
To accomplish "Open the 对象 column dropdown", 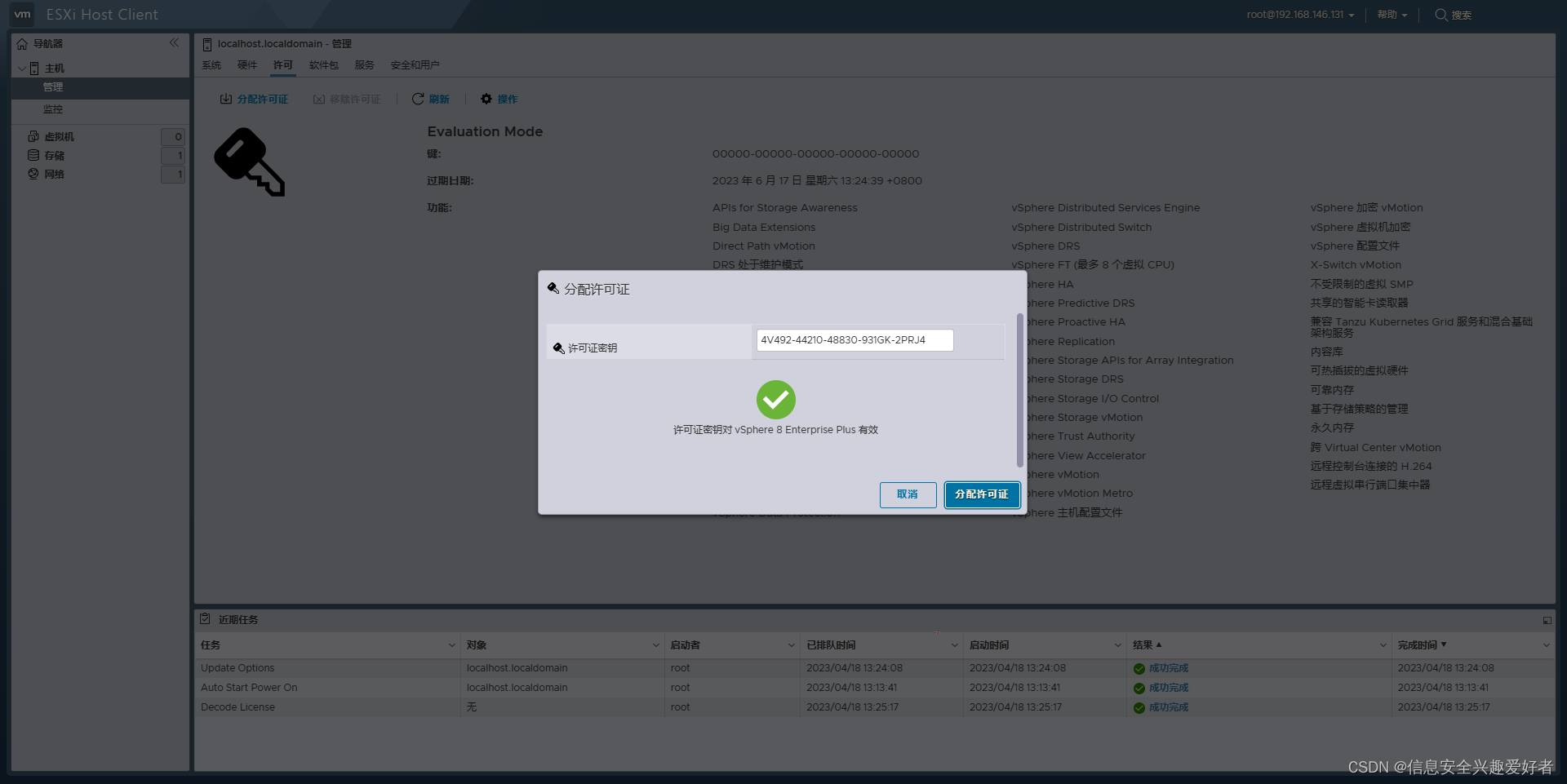I will (655, 645).
